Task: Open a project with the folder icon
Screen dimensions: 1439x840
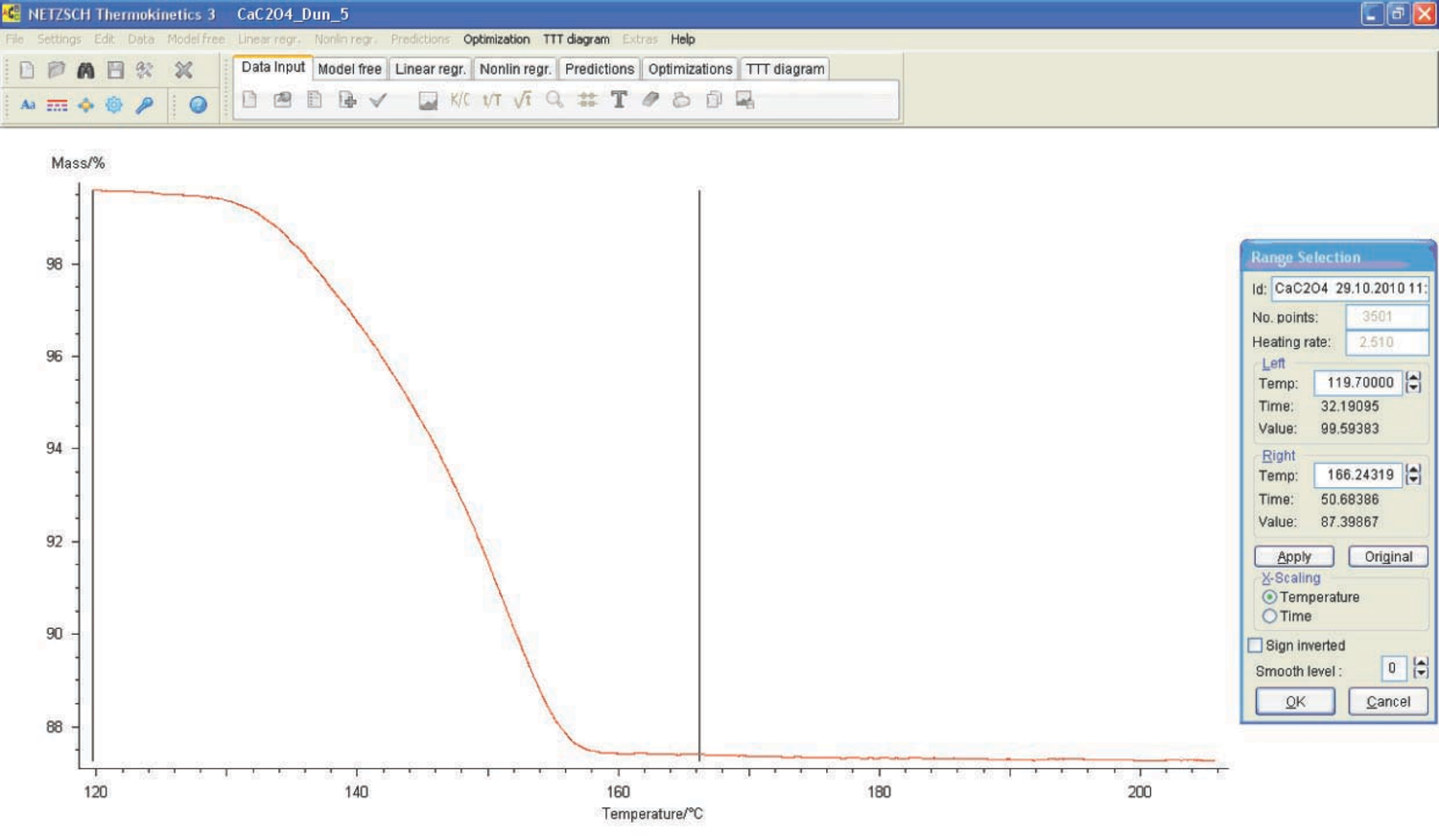Action: click(x=57, y=70)
